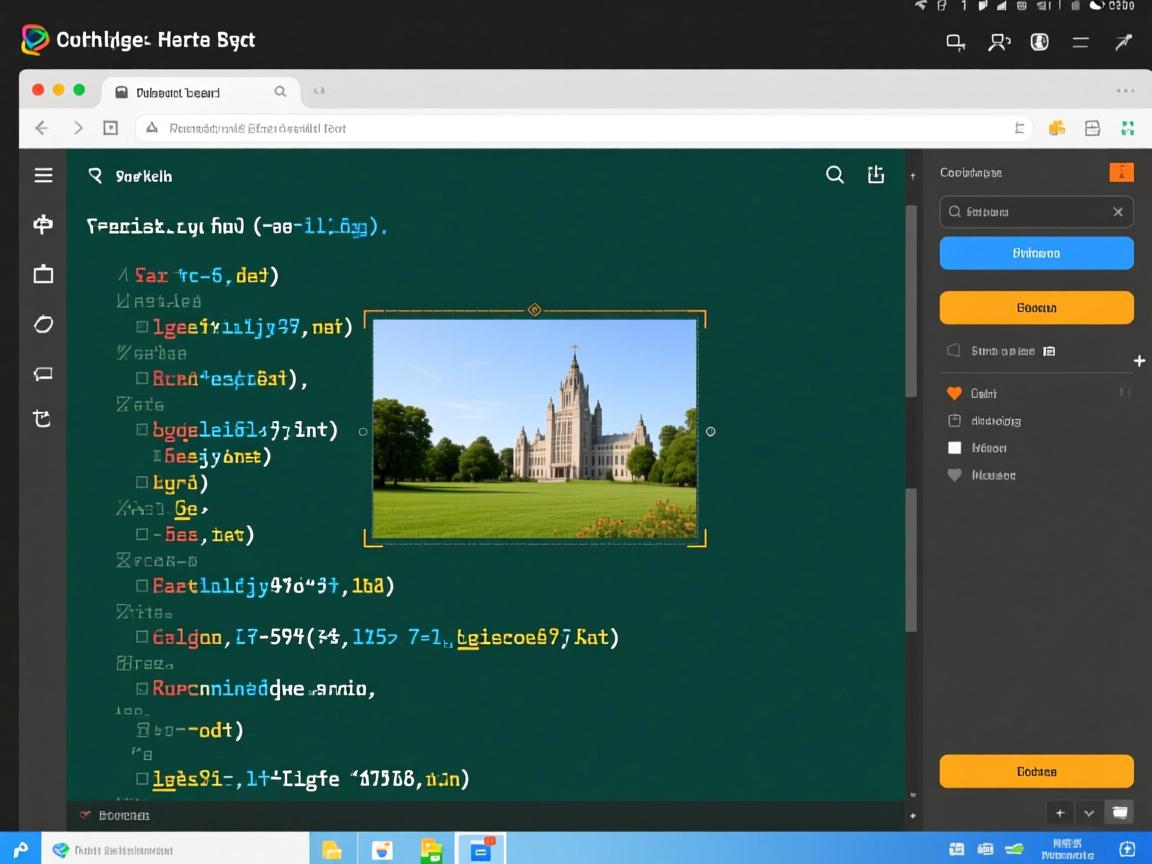Select the briefcase icon in the left sidebar

point(43,274)
